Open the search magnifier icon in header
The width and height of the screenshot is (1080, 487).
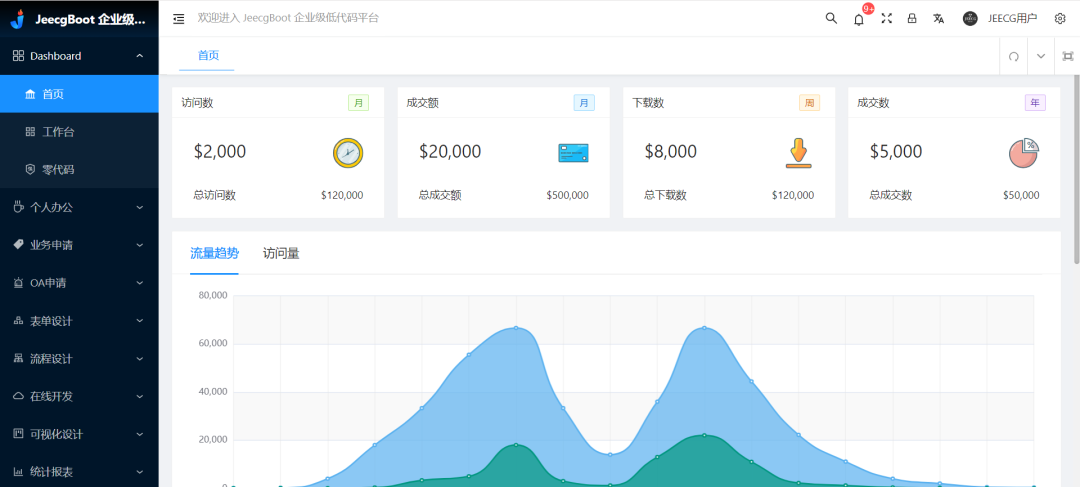point(831,18)
